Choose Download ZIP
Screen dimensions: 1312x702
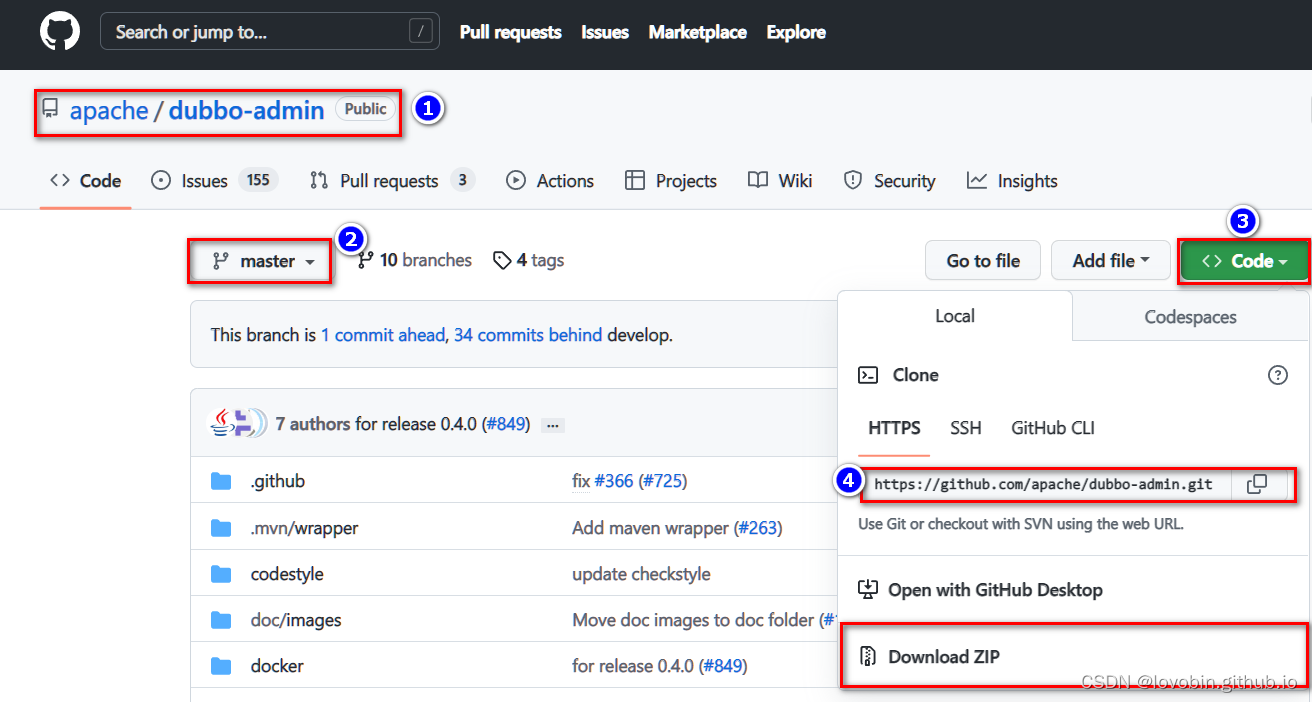pyautogui.click(x=930, y=657)
